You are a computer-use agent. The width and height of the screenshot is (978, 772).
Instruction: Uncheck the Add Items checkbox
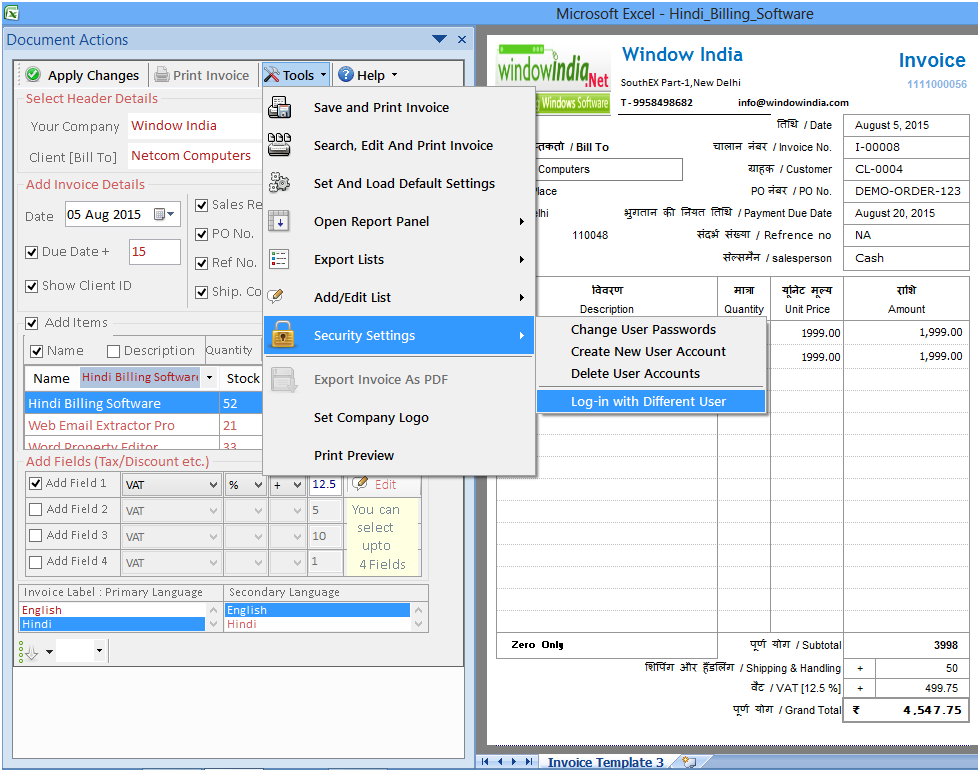coord(31,323)
